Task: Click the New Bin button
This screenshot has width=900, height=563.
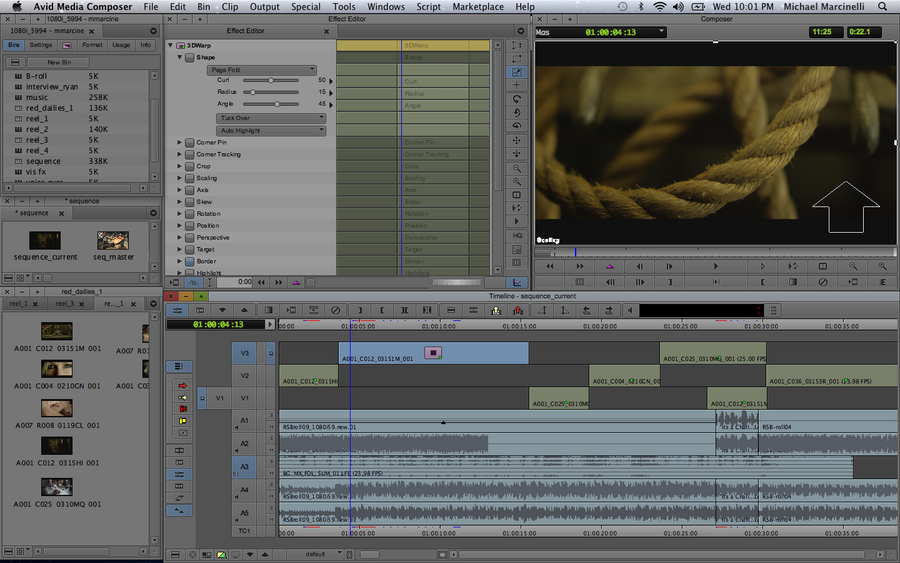Action: pos(59,62)
